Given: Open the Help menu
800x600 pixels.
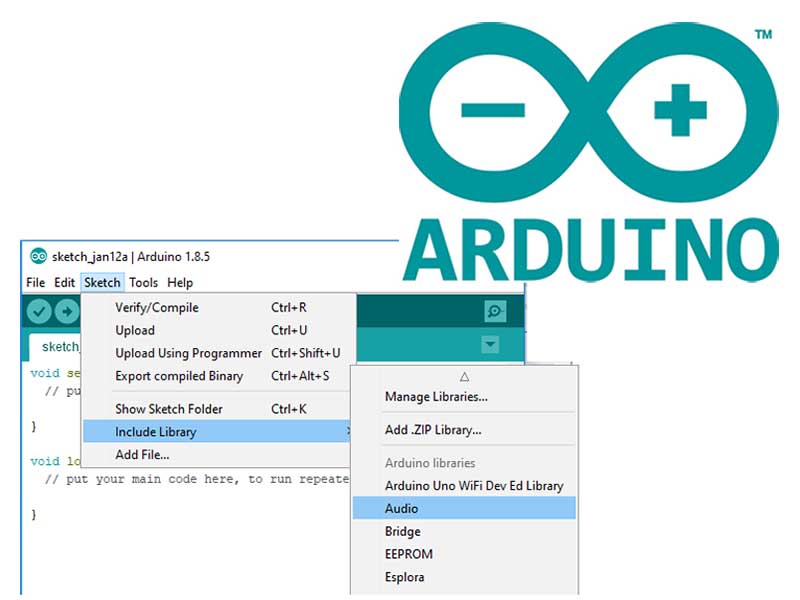Looking at the screenshot, I should [x=180, y=283].
